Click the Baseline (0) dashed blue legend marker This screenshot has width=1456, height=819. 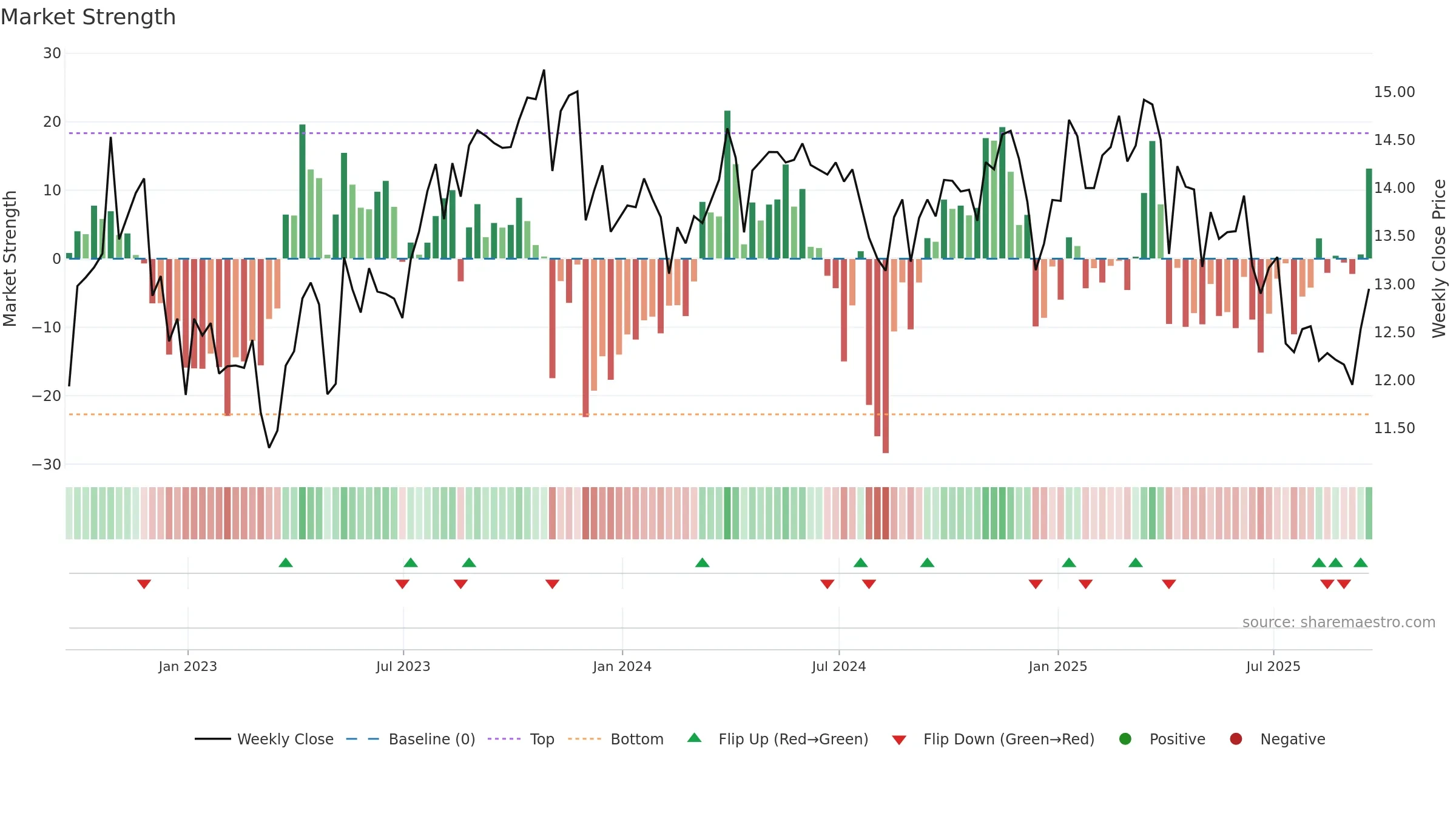tap(363, 739)
